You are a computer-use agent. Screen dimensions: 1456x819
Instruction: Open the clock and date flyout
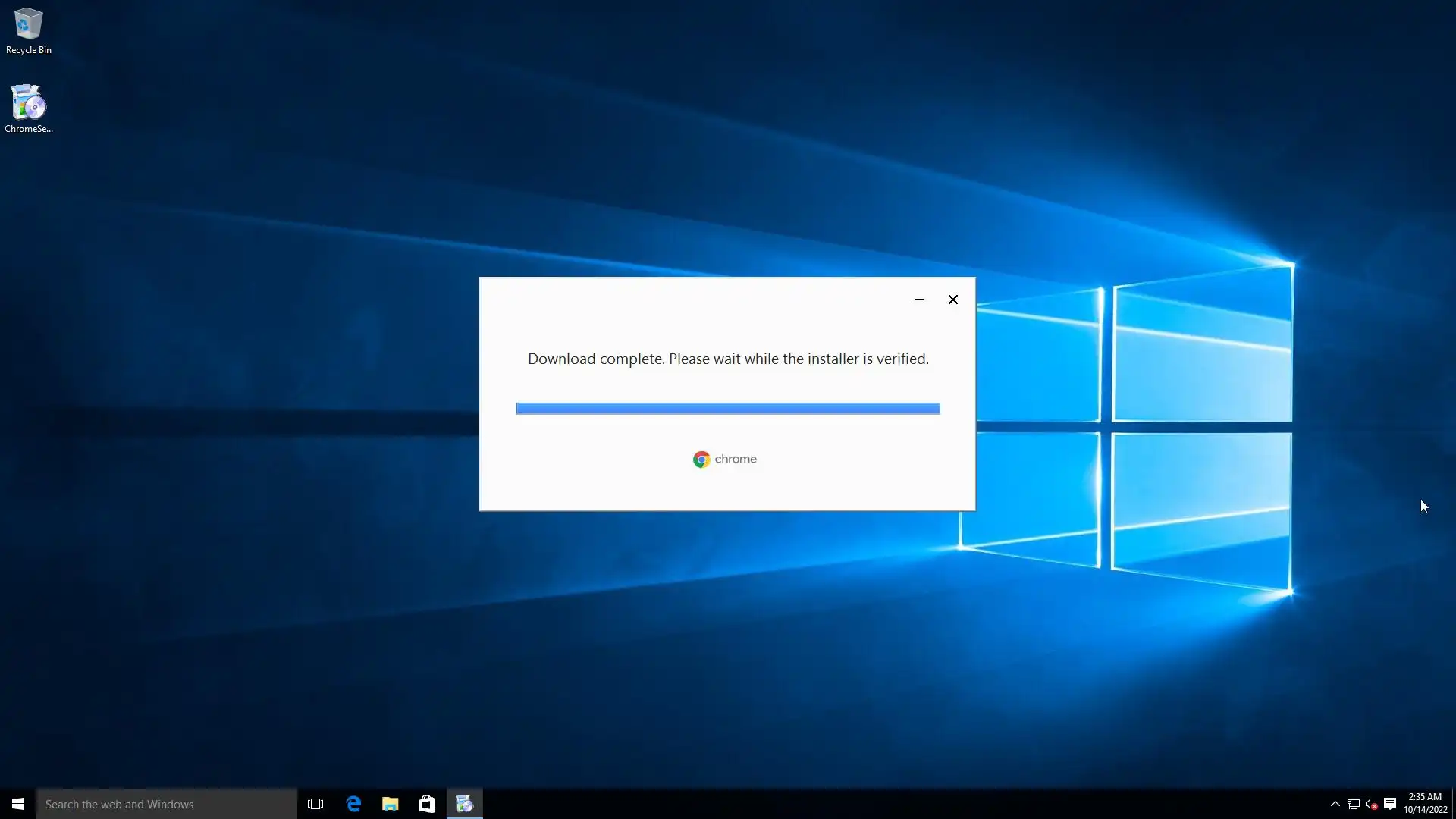1425,804
